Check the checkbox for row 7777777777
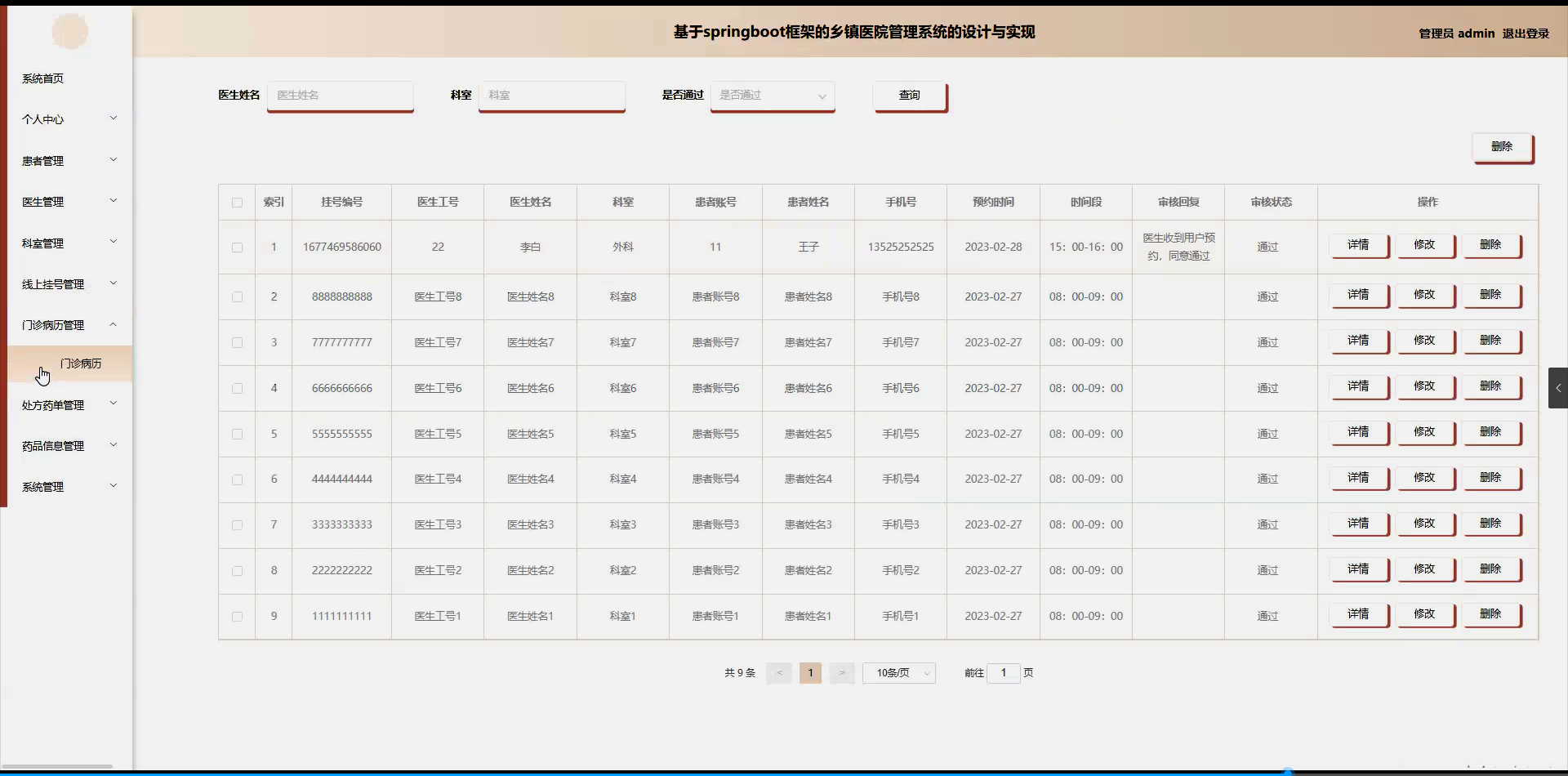The image size is (1568, 776). pos(237,343)
